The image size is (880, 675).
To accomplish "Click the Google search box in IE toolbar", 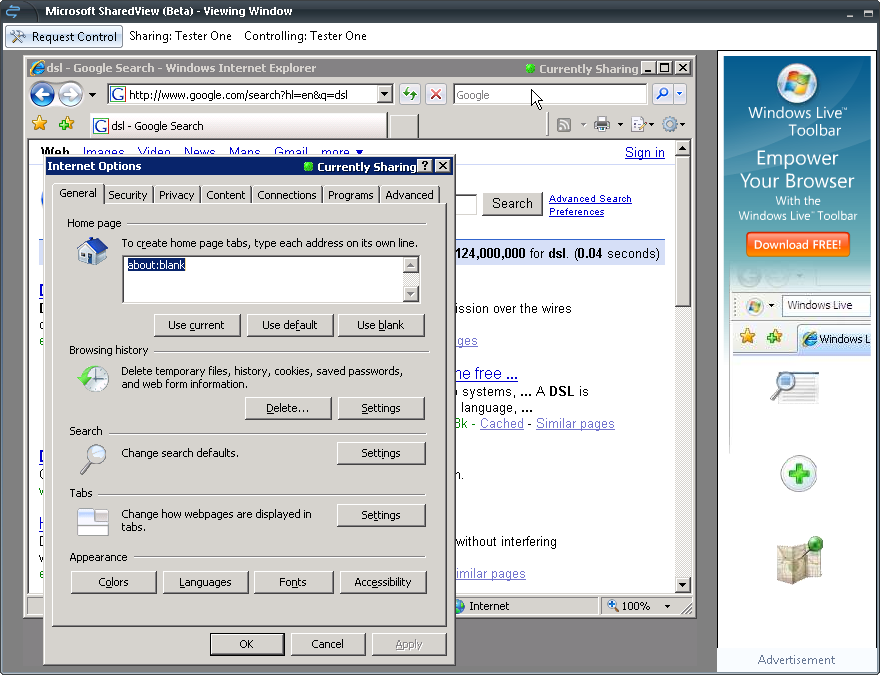I will pyautogui.click(x=550, y=94).
